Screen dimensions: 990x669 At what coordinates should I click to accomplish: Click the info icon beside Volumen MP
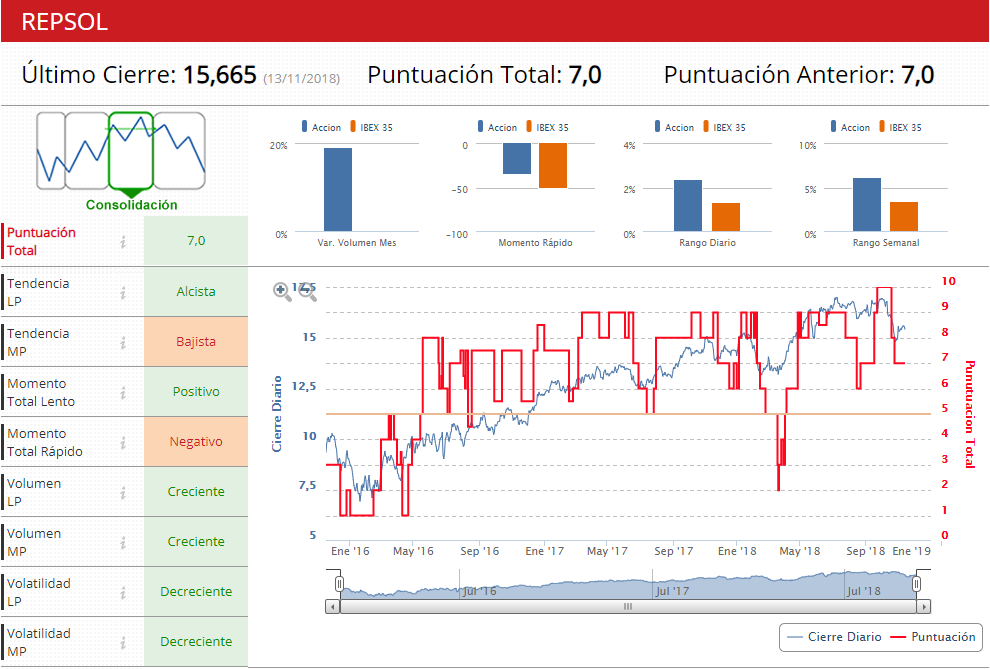[123, 542]
